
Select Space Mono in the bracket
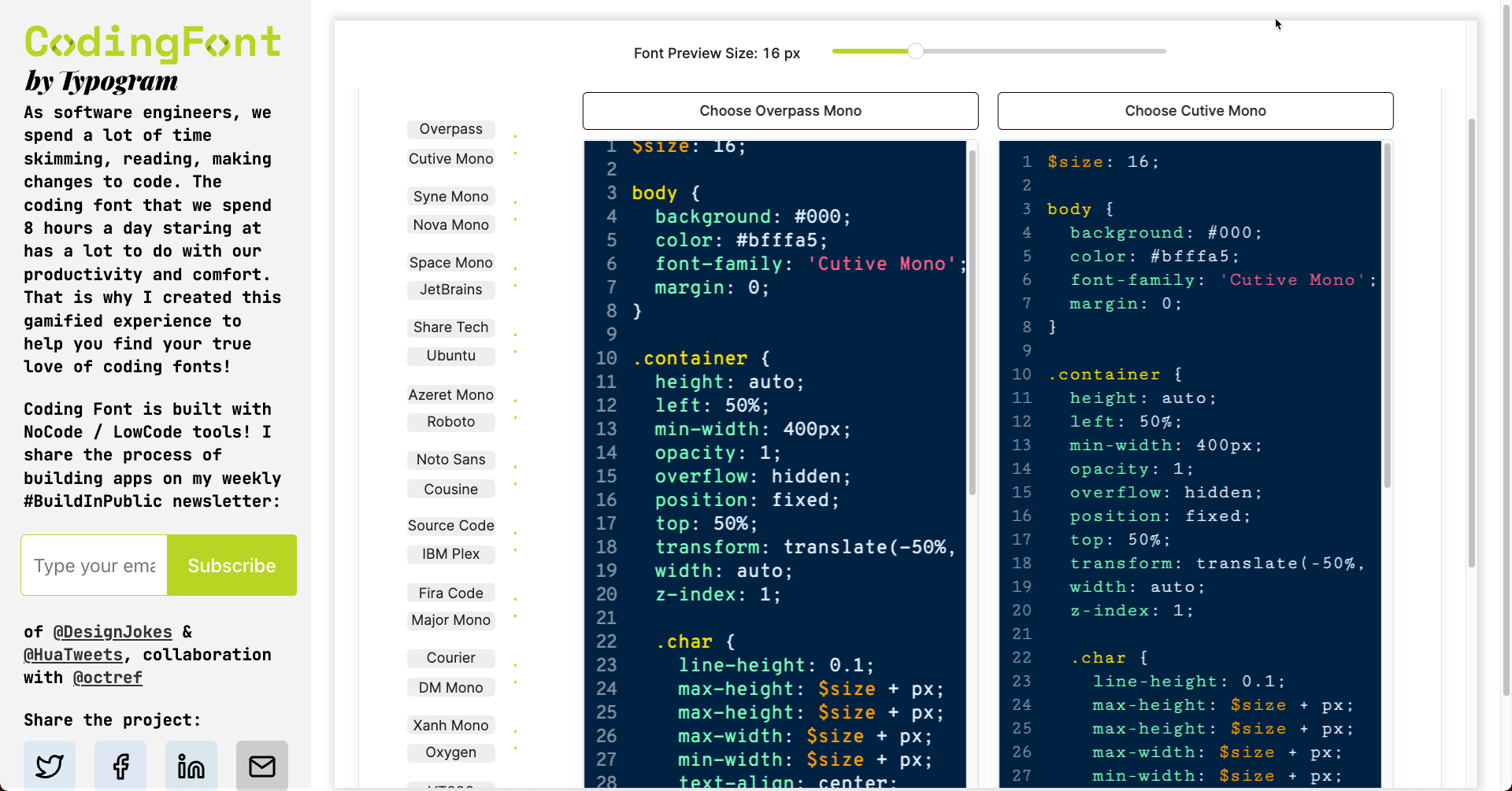click(x=451, y=263)
